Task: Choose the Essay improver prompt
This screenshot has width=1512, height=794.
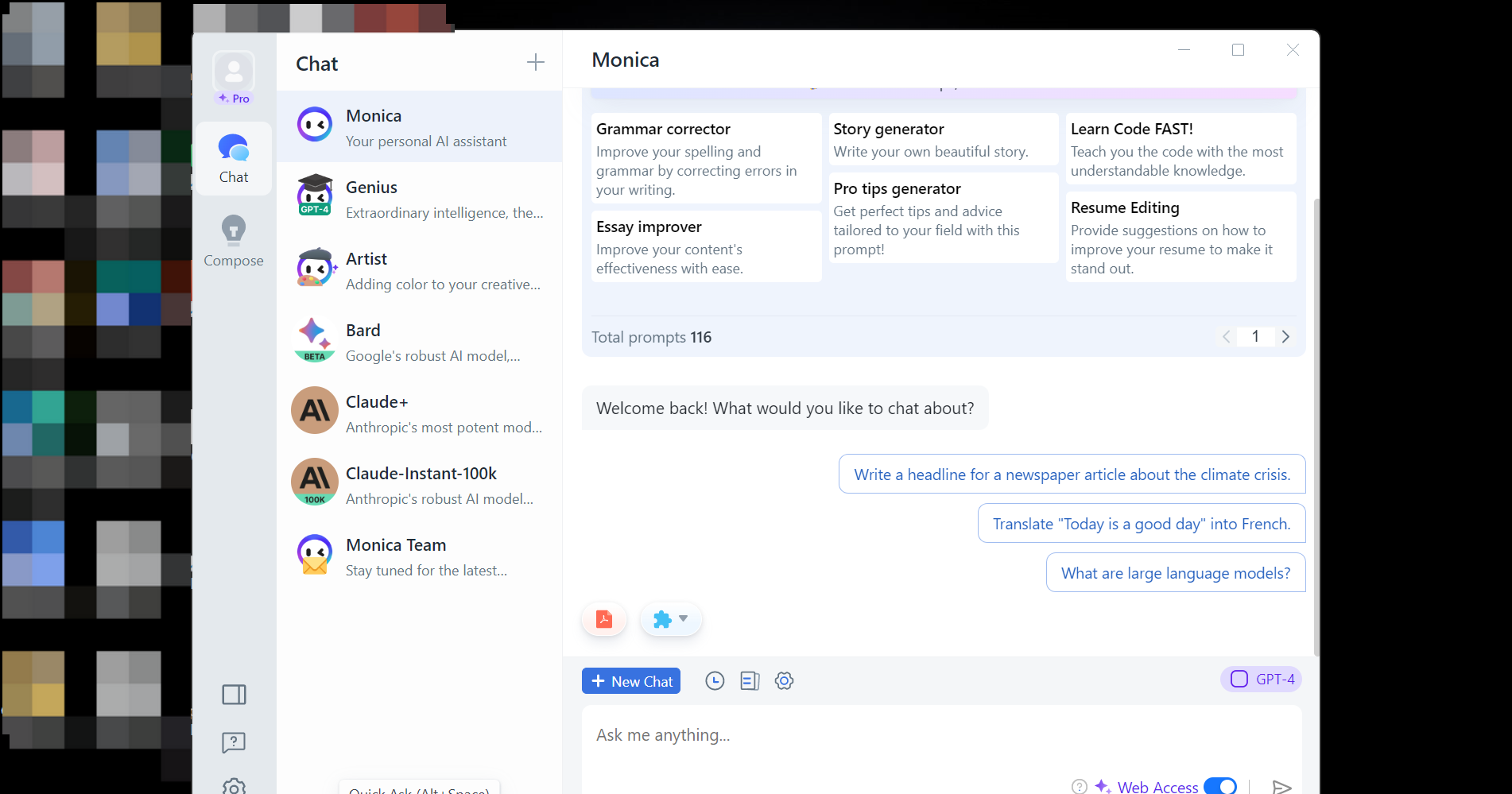Action: (706, 246)
